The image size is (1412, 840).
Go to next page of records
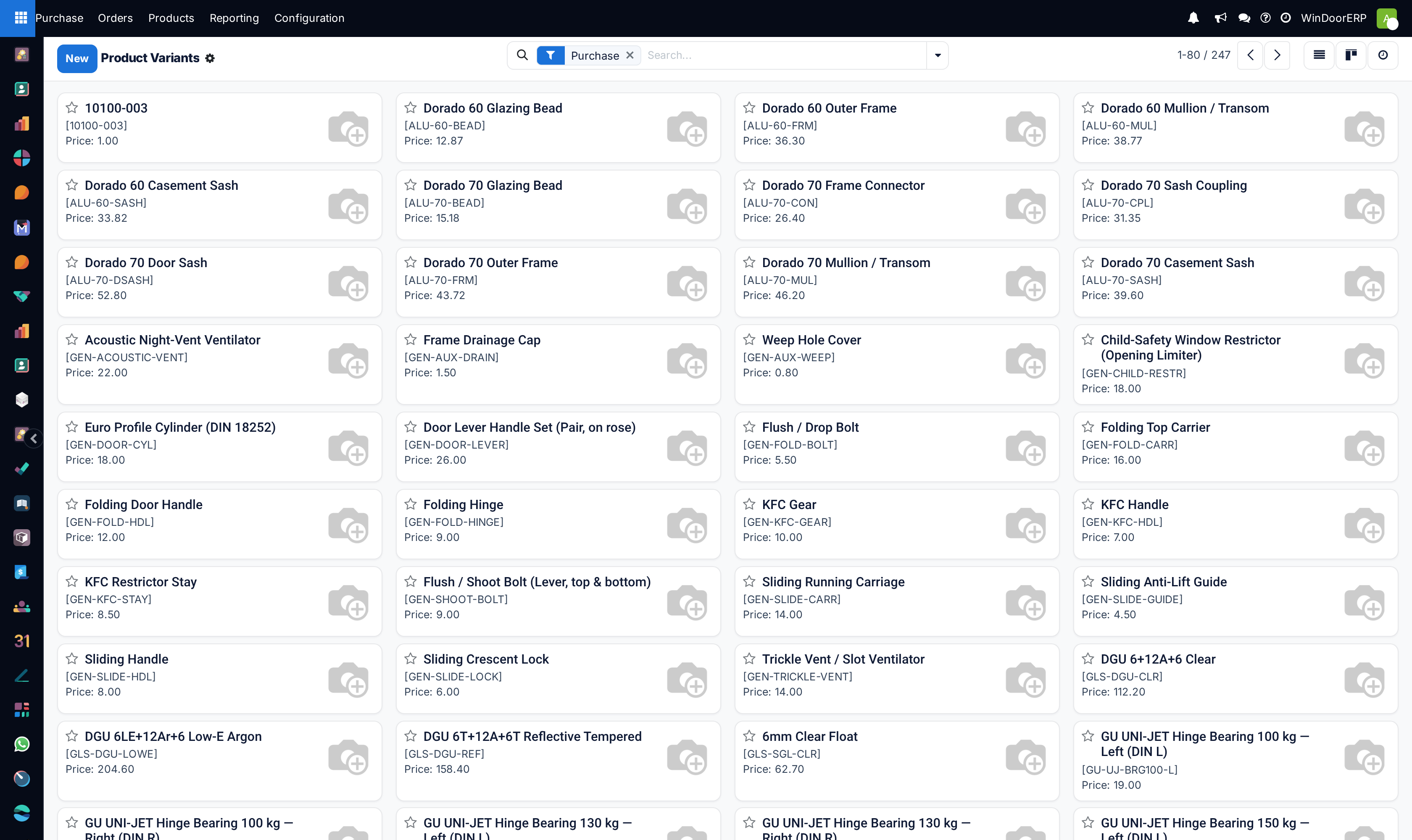(x=1277, y=55)
